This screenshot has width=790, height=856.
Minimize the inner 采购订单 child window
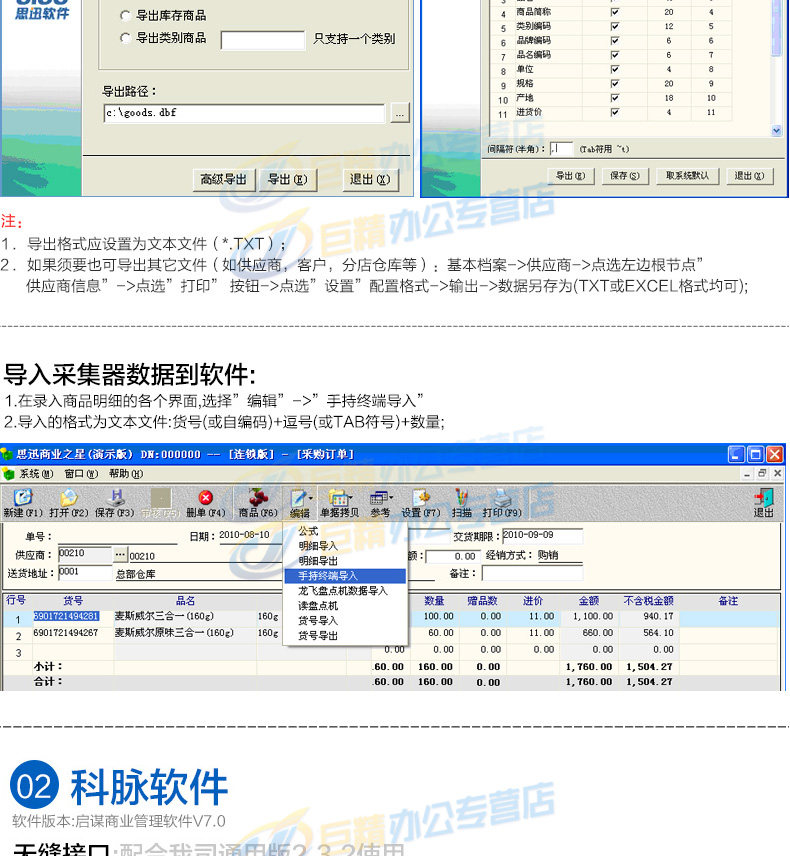[746, 474]
